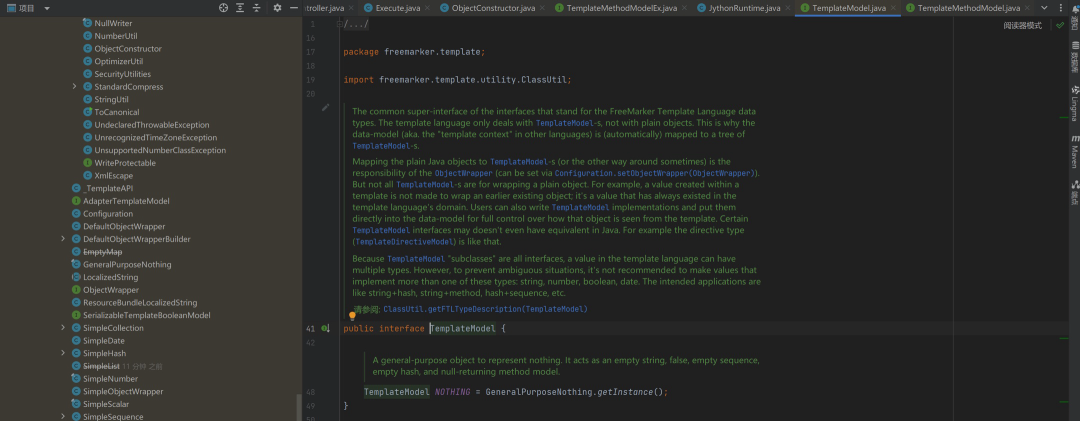
Task: Select ObjectConstructor class in project tree
Action: click(x=128, y=49)
